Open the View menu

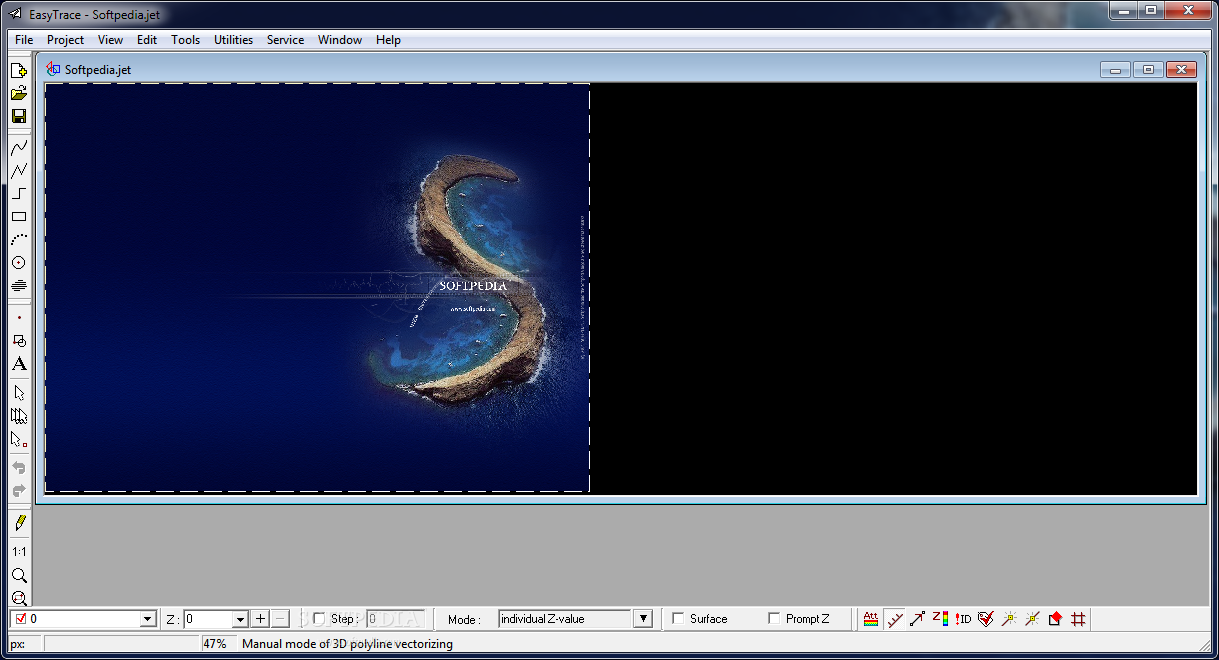110,40
